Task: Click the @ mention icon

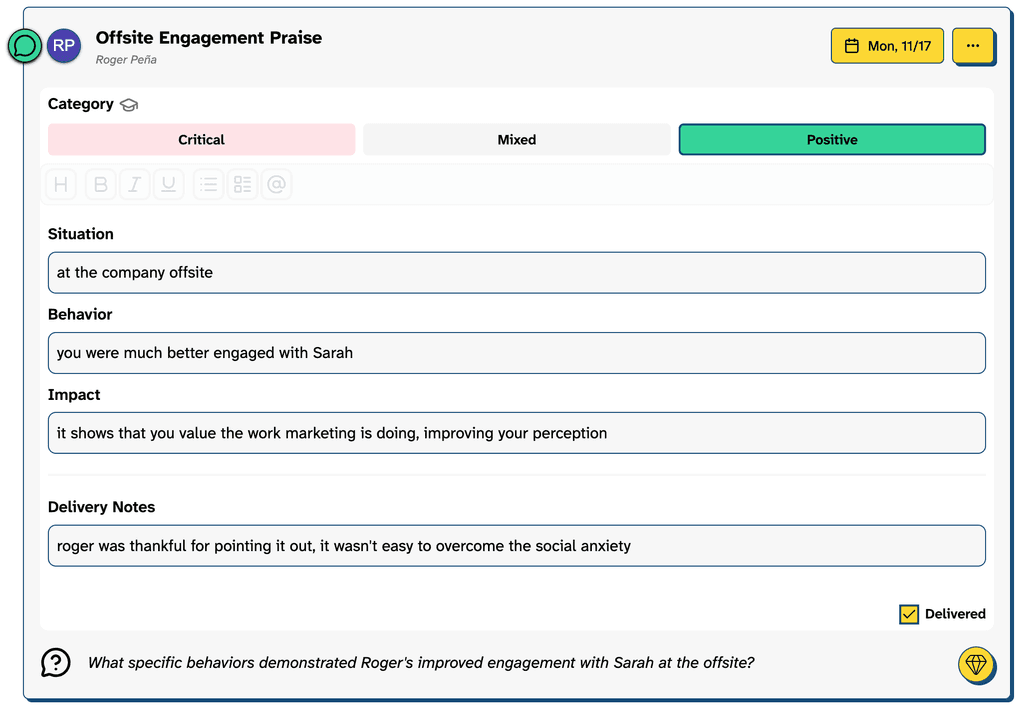Action: click(x=277, y=184)
